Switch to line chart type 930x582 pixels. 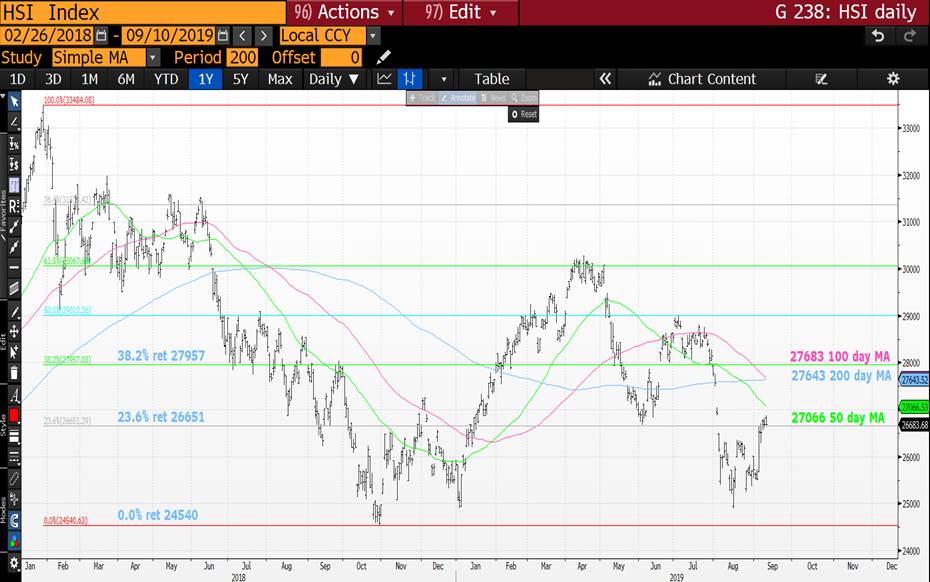pos(384,79)
